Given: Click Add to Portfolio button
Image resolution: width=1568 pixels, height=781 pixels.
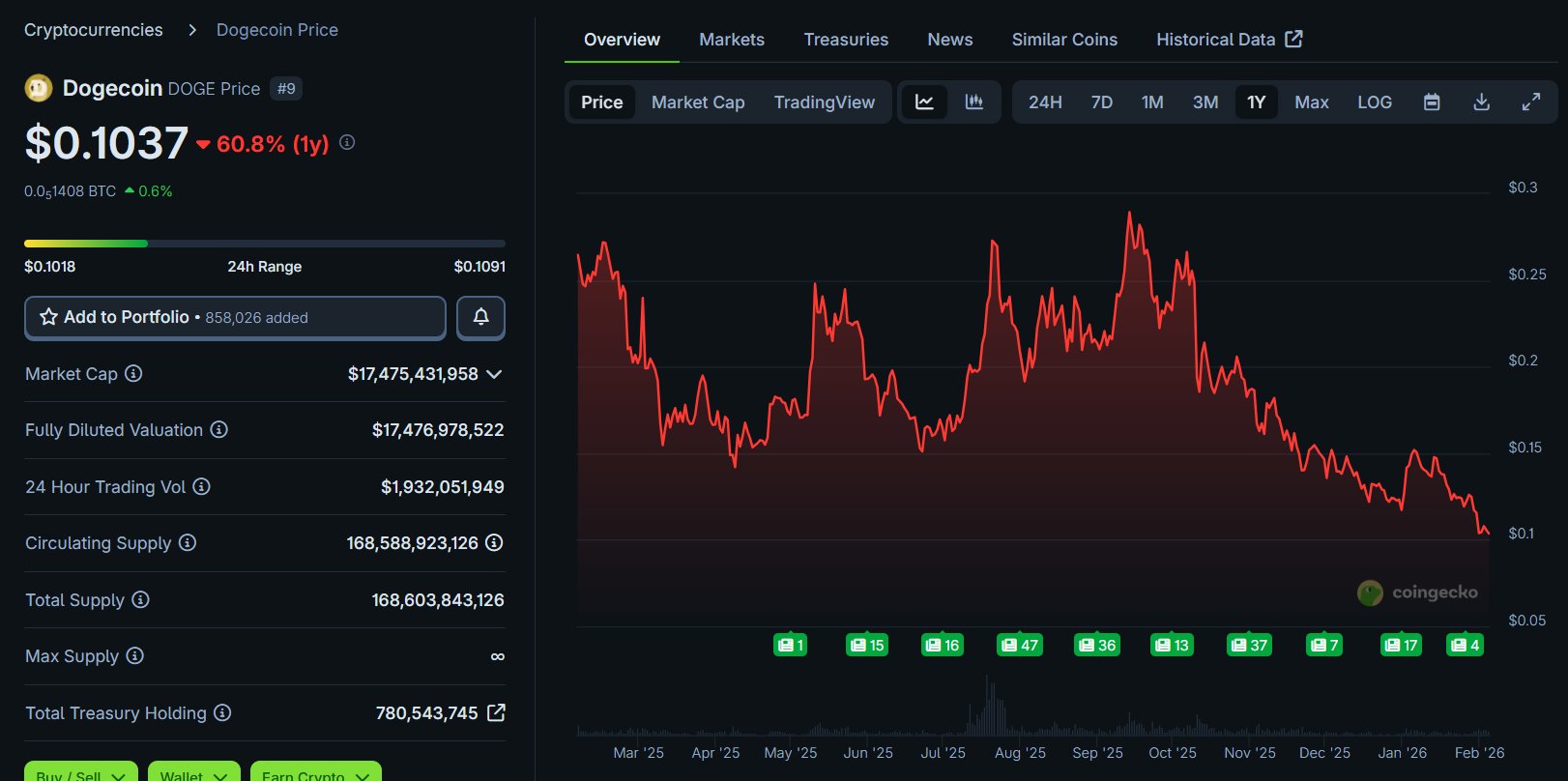Looking at the screenshot, I should 235,317.
